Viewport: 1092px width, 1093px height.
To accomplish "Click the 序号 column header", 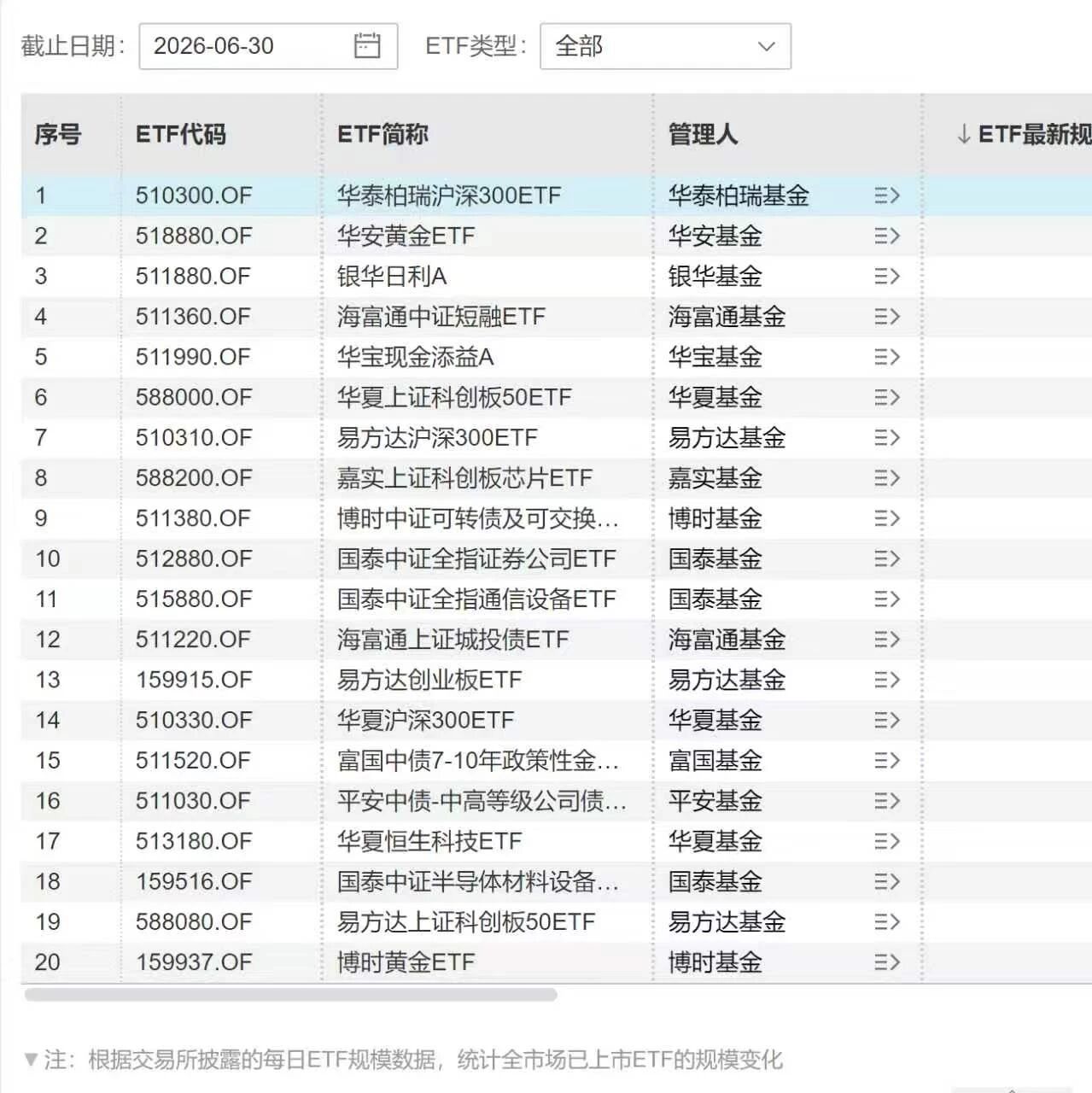I will coord(58,134).
